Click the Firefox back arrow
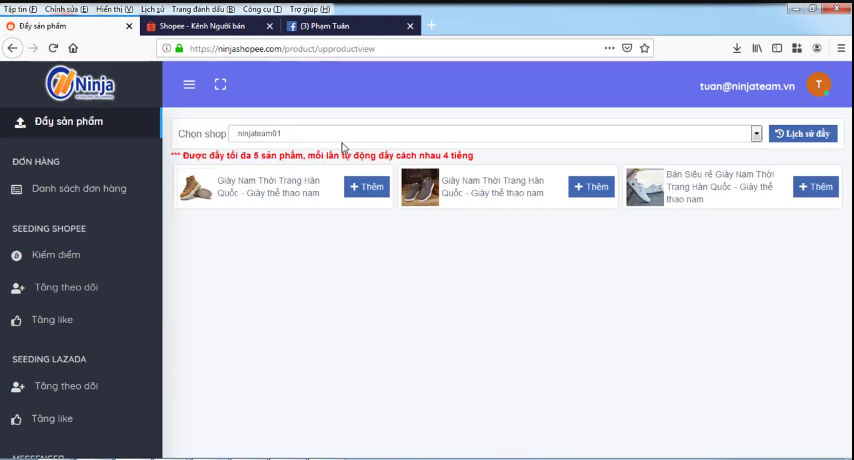Viewport: 854px width, 460px height. pos(13,48)
